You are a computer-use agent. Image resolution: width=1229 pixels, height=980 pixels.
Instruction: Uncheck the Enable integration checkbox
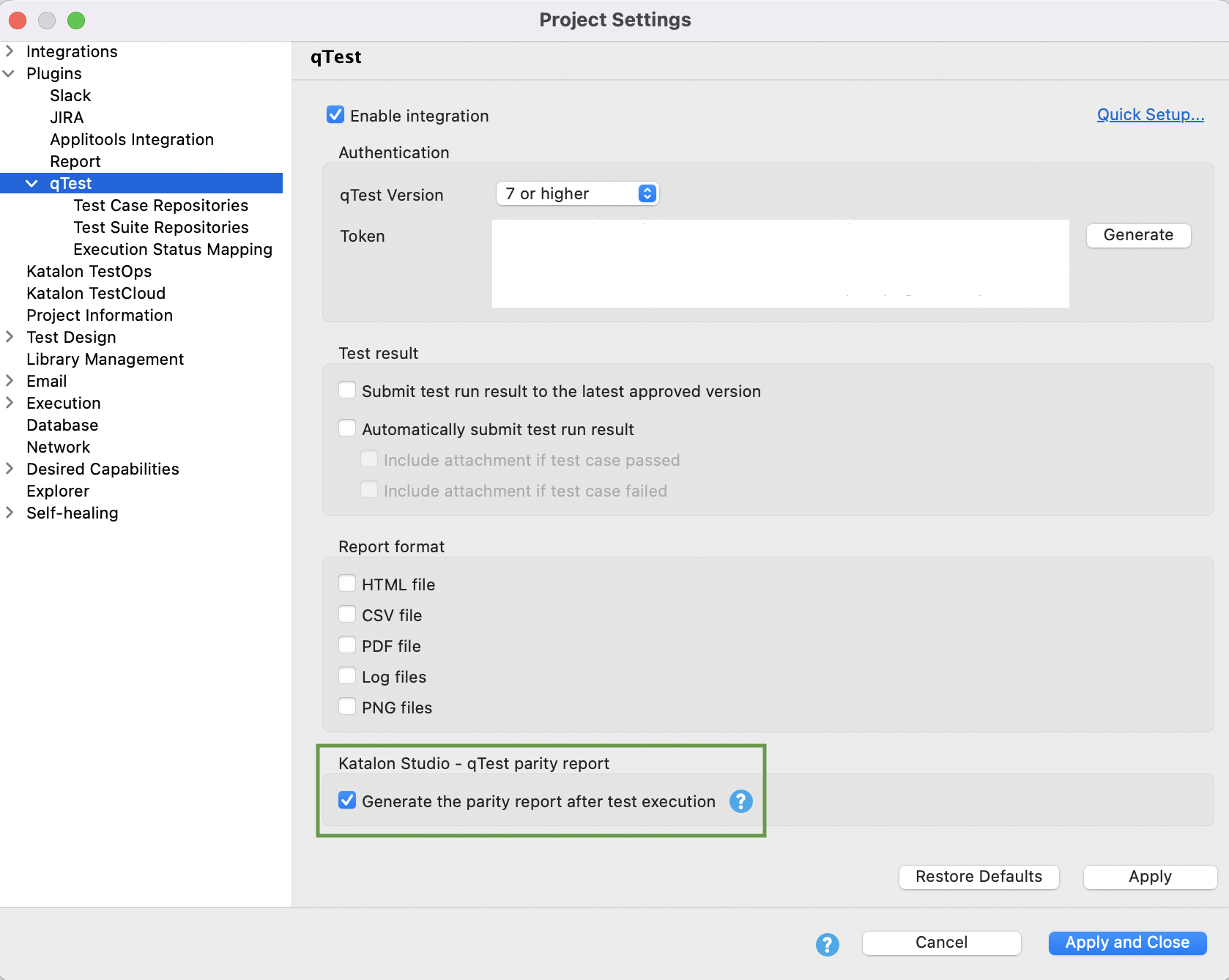pos(336,115)
